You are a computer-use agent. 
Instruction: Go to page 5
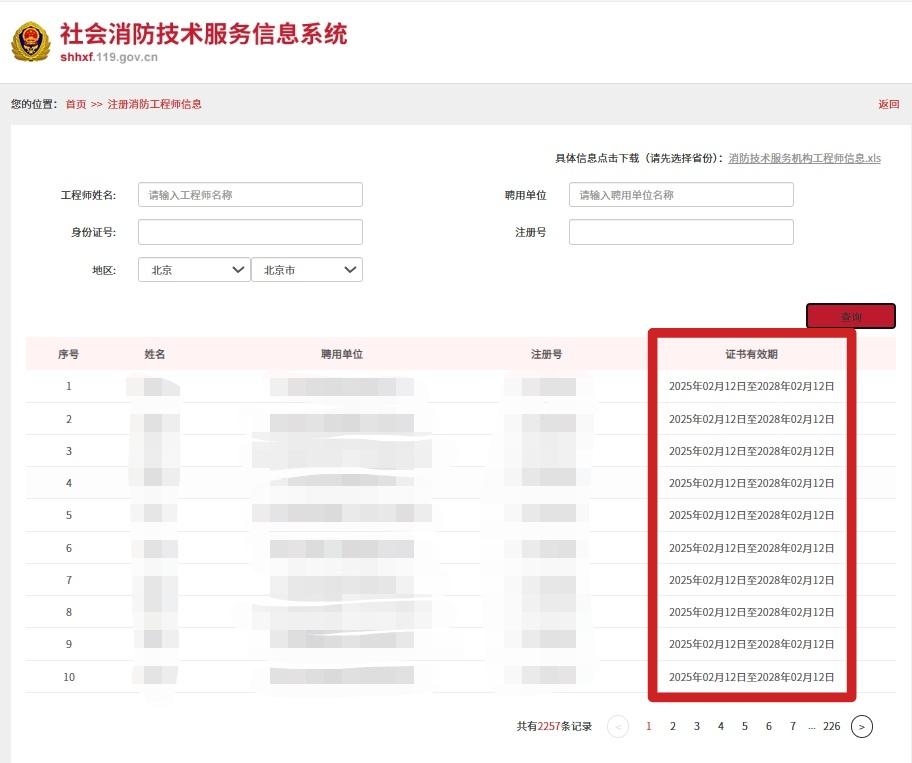(744, 726)
